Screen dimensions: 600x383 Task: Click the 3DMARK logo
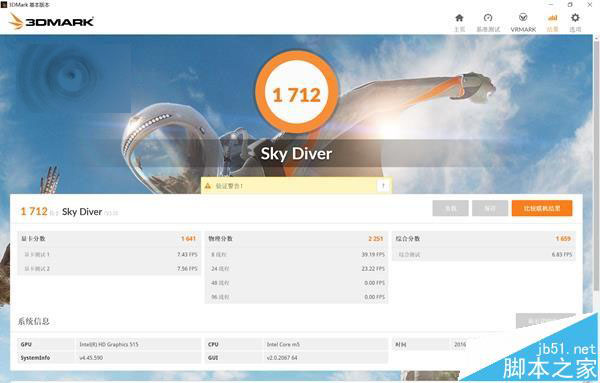click(x=52, y=21)
